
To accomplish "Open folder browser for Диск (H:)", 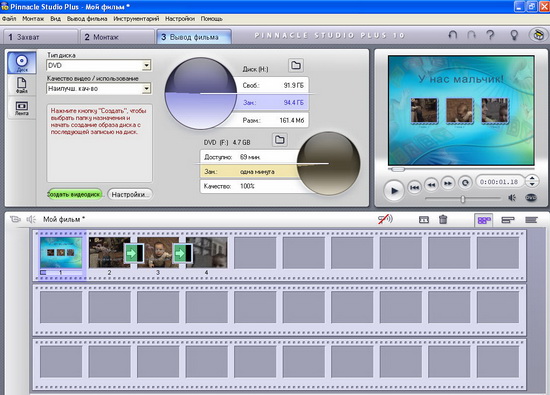I will click(x=296, y=65).
